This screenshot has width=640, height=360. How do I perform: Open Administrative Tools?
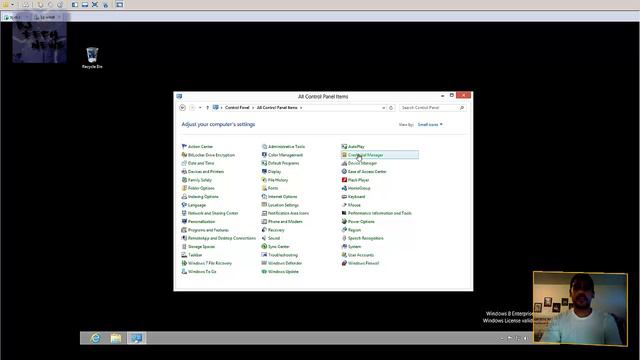(284, 147)
